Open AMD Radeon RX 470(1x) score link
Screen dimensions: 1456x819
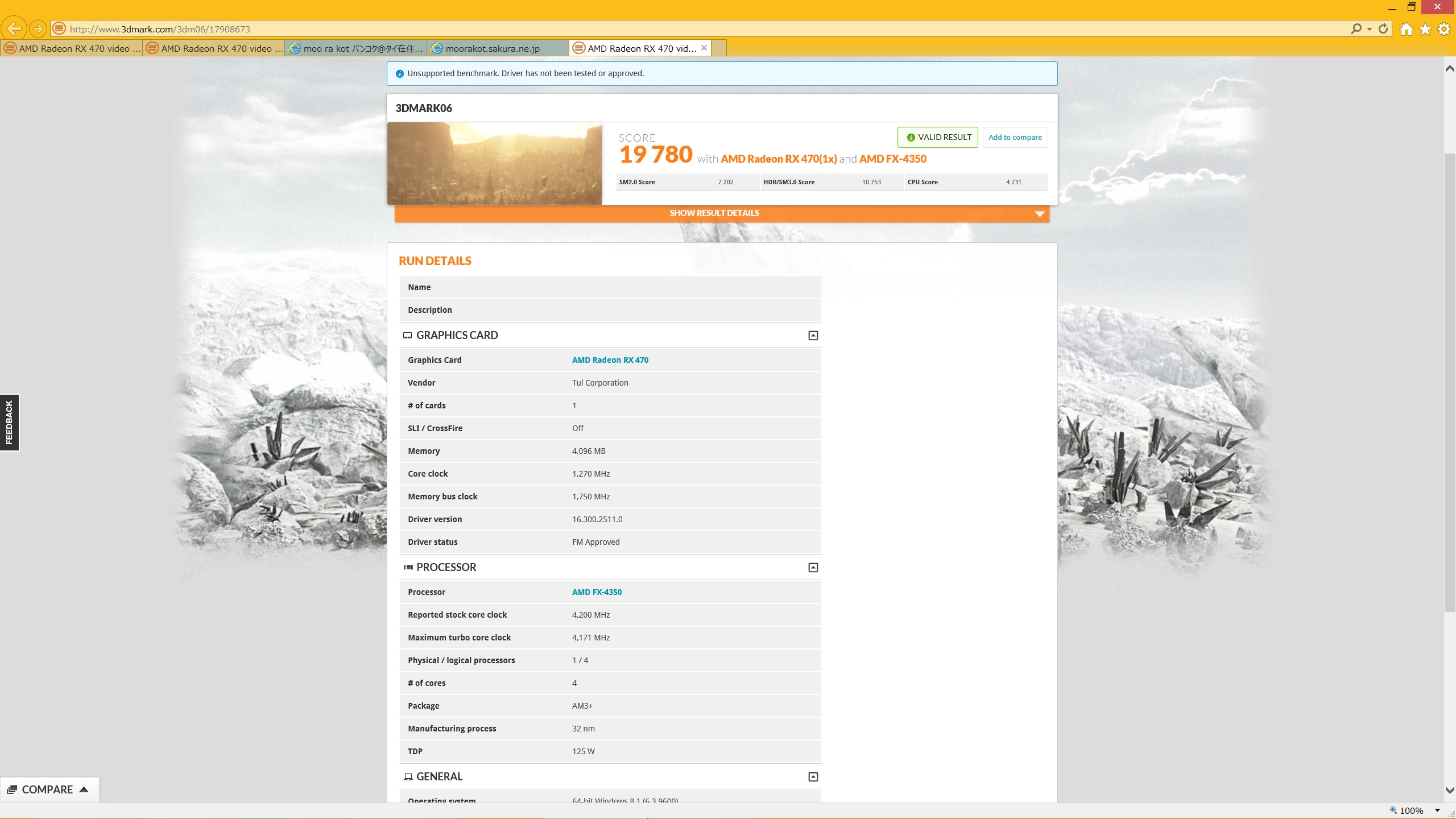pos(779,159)
